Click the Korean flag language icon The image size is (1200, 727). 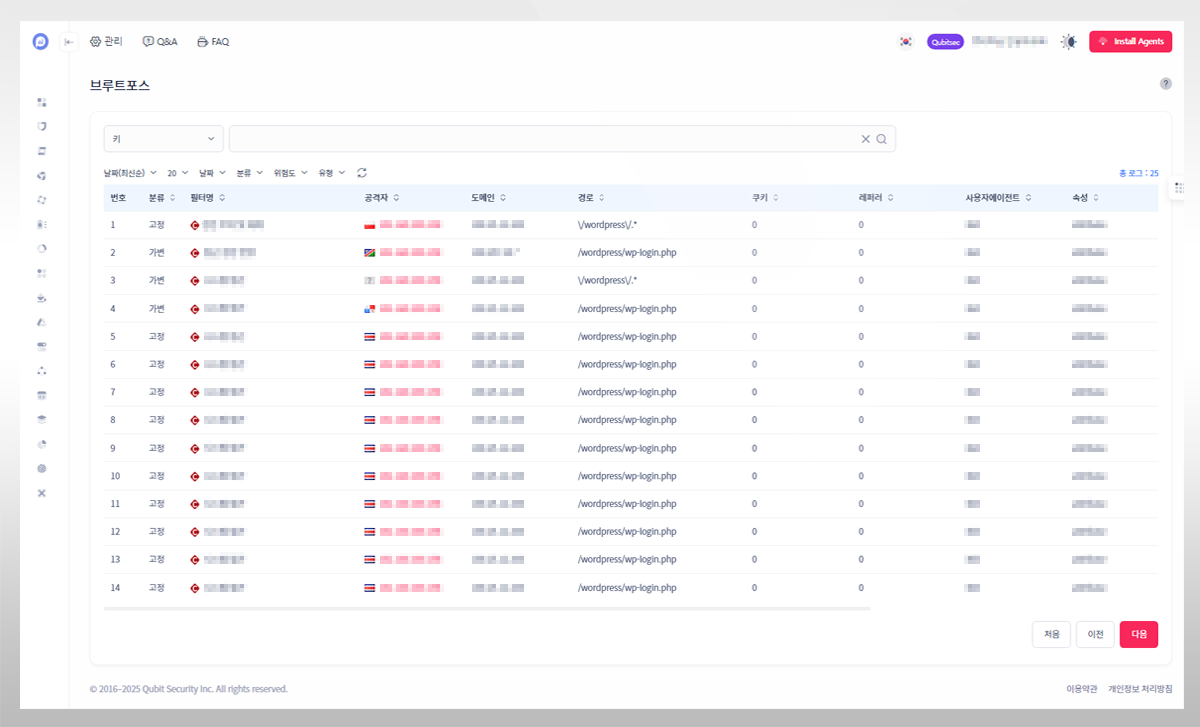coord(905,42)
